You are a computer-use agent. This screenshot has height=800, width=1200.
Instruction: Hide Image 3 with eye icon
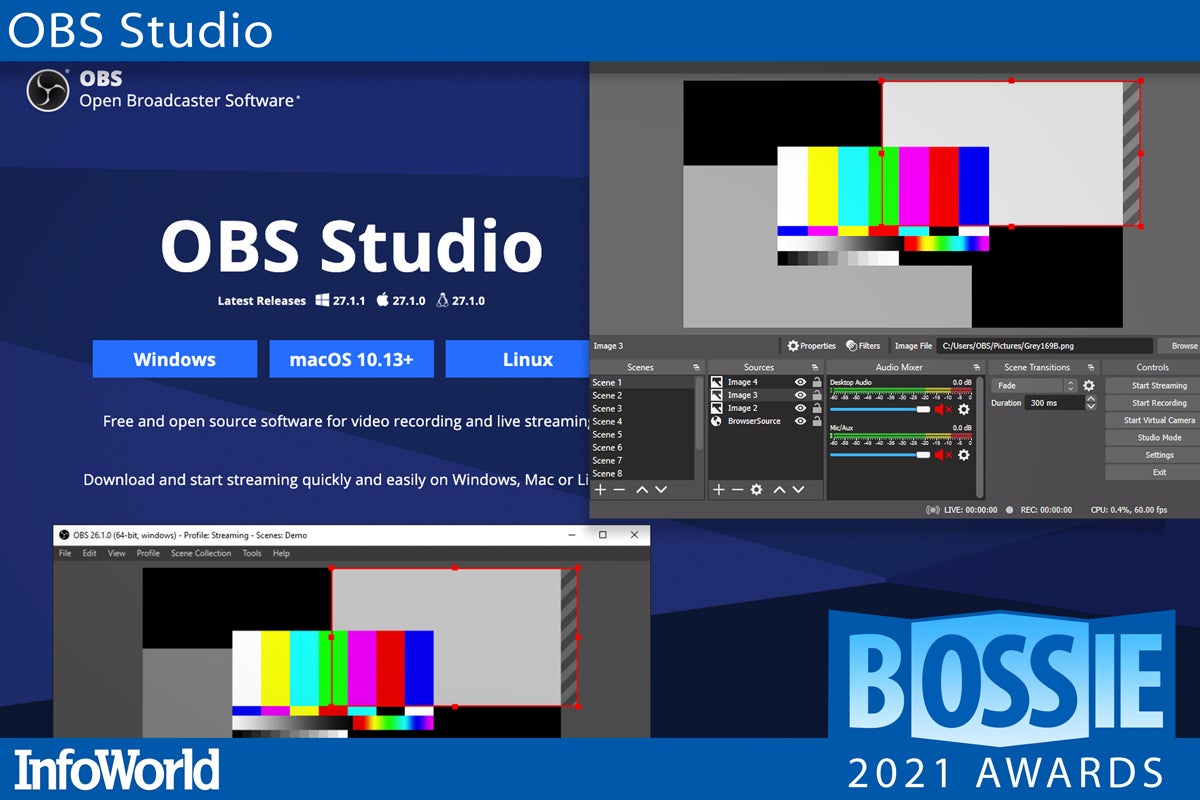(x=800, y=395)
